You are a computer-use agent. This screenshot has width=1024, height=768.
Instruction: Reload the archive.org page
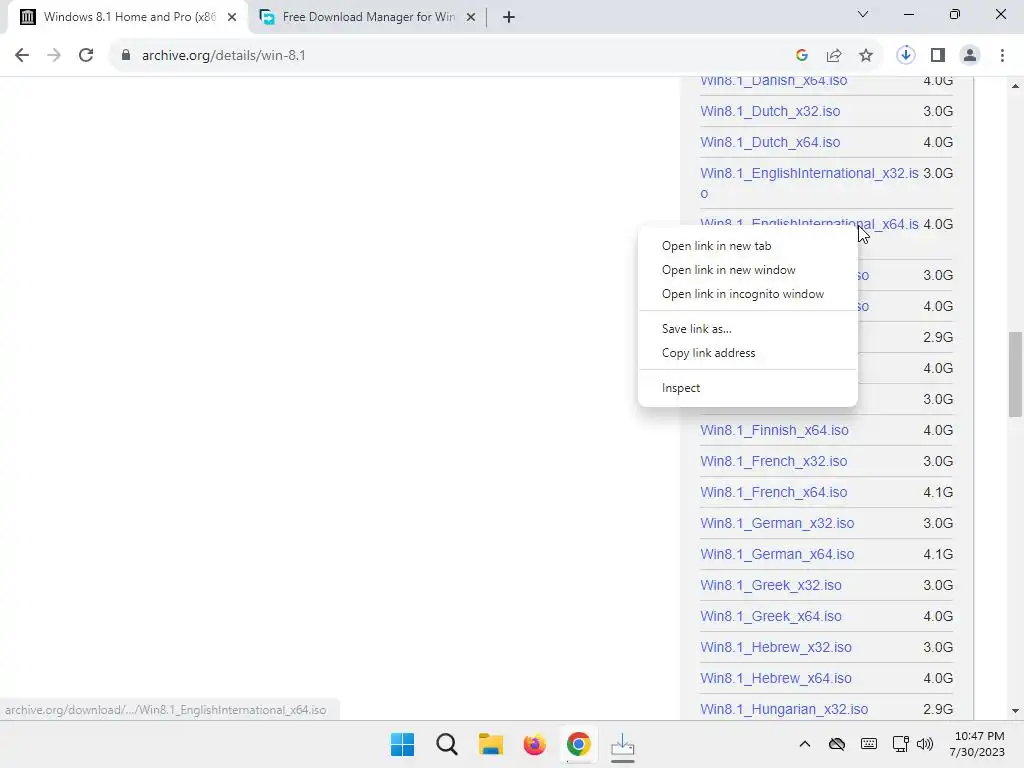86,56
